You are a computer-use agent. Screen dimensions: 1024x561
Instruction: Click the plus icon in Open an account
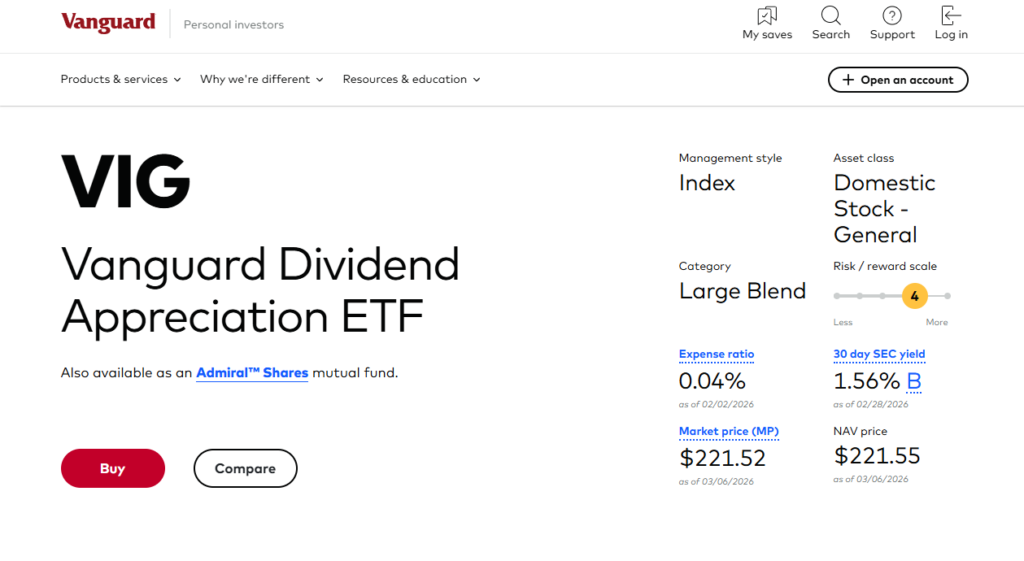(x=848, y=80)
